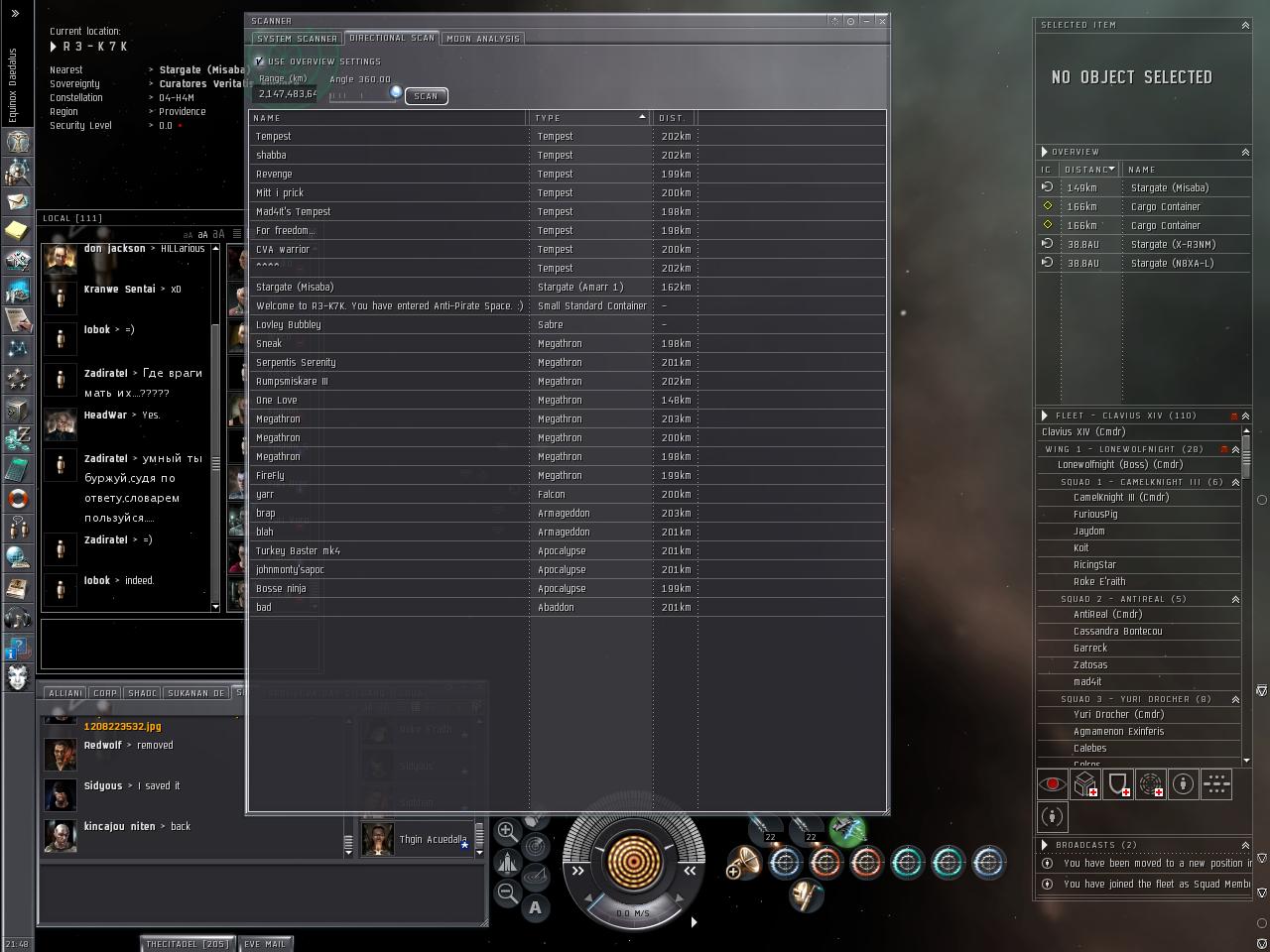Screen dimensions: 1270x952
Task: Sort scan results by the Type column
Action: click(x=589, y=118)
